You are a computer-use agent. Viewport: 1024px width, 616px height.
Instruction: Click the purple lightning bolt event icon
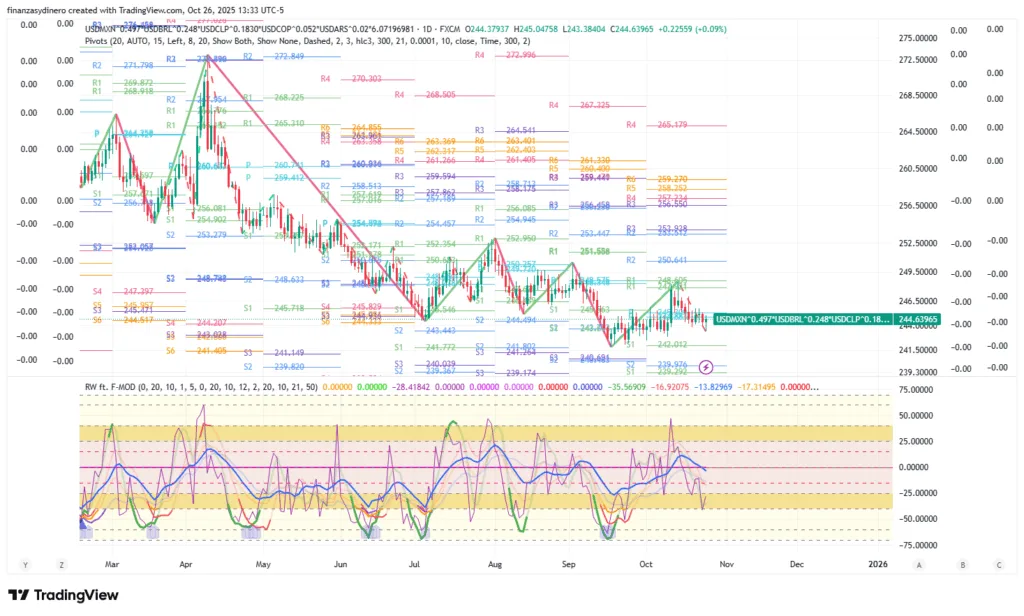tap(706, 367)
